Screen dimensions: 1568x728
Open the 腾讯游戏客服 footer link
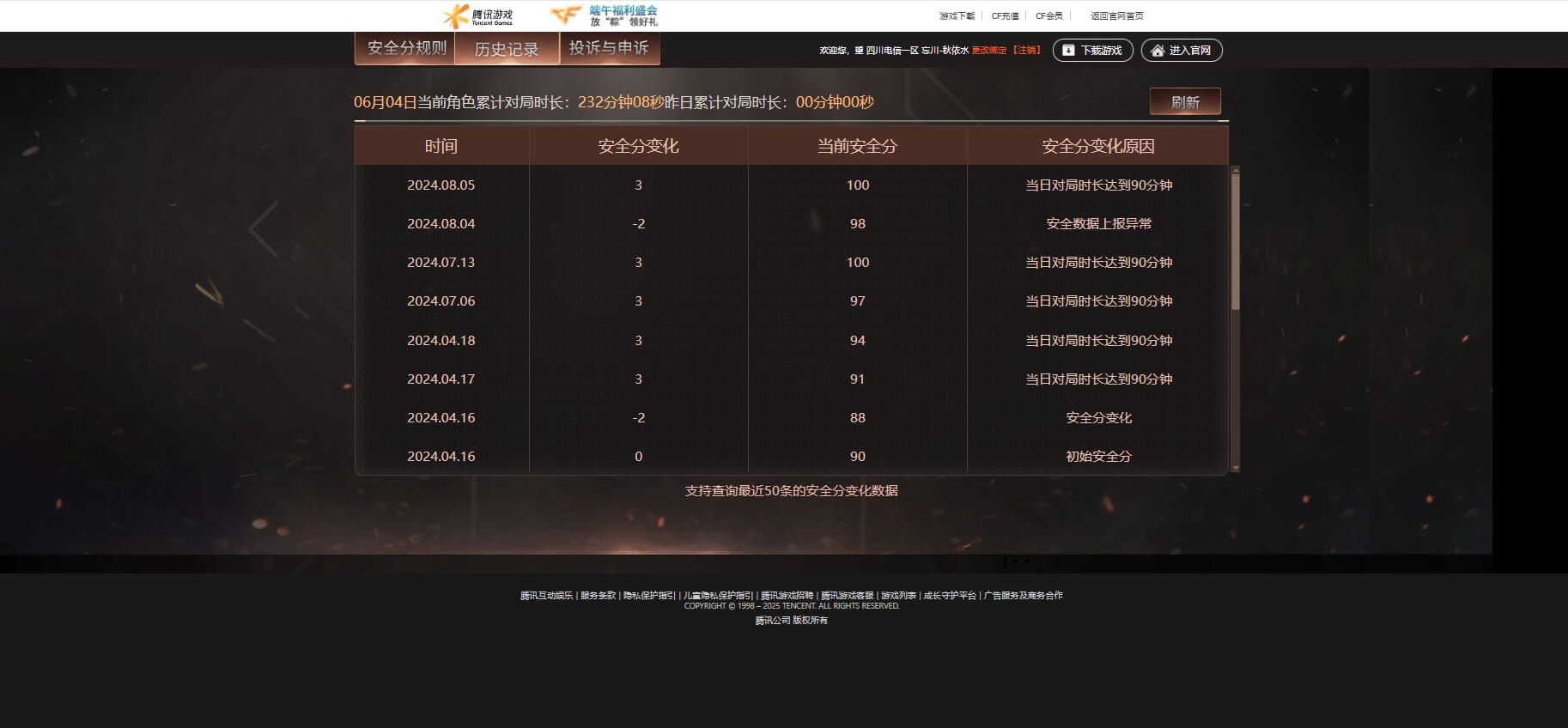pos(847,595)
